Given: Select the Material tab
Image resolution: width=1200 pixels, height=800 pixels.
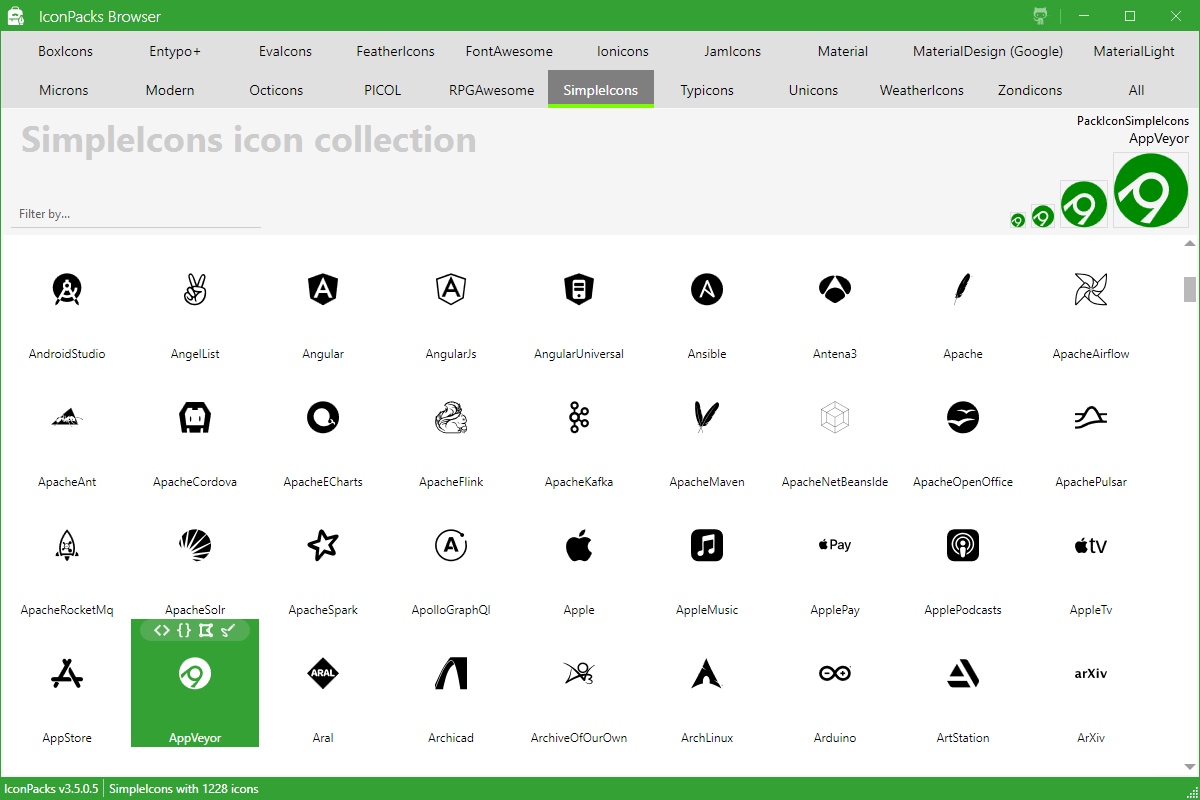Looking at the screenshot, I should click(x=843, y=51).
